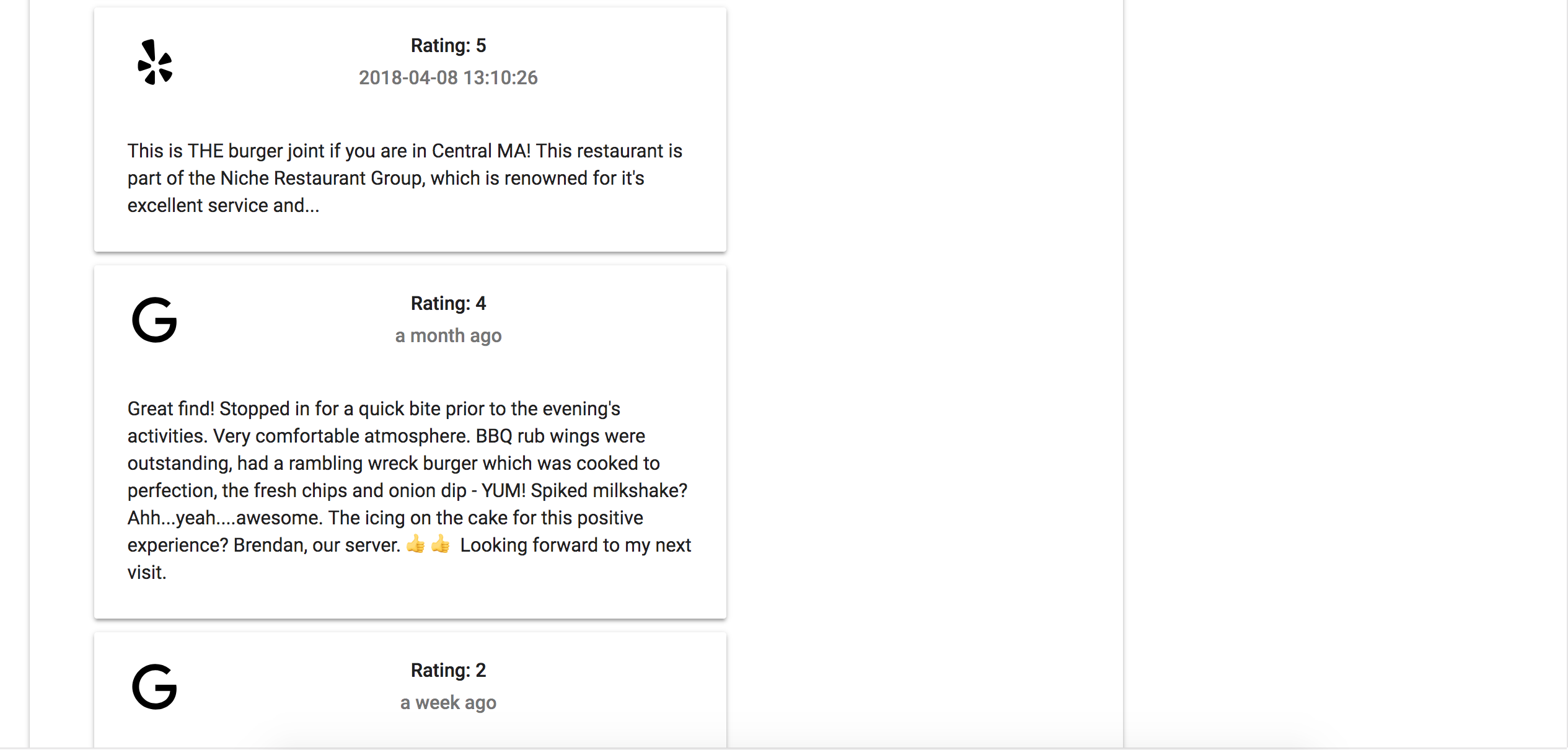
Task: Click the 'Looking forward to my next' sentence
Action: [x=575, y=545]
